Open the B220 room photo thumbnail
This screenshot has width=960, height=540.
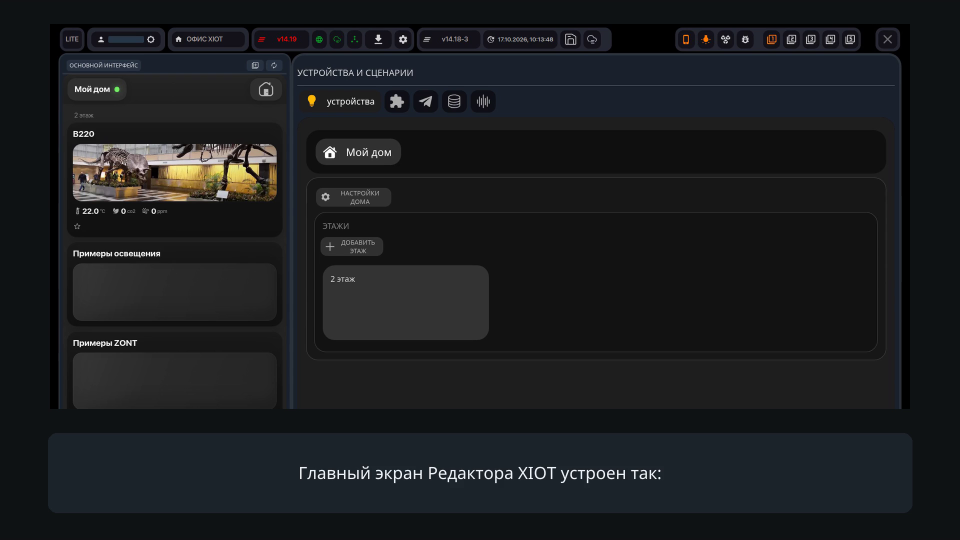[x=174, y=173]
